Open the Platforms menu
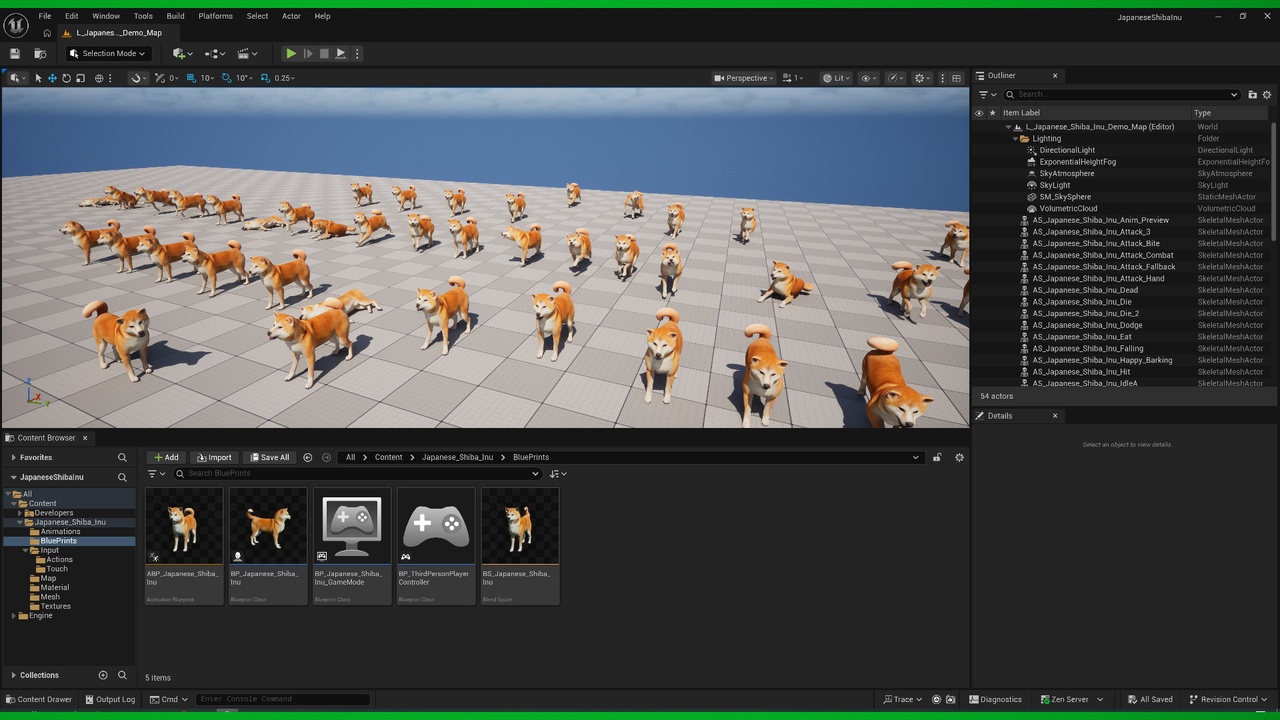This screenshot has width=1280, height=720. 215,16
